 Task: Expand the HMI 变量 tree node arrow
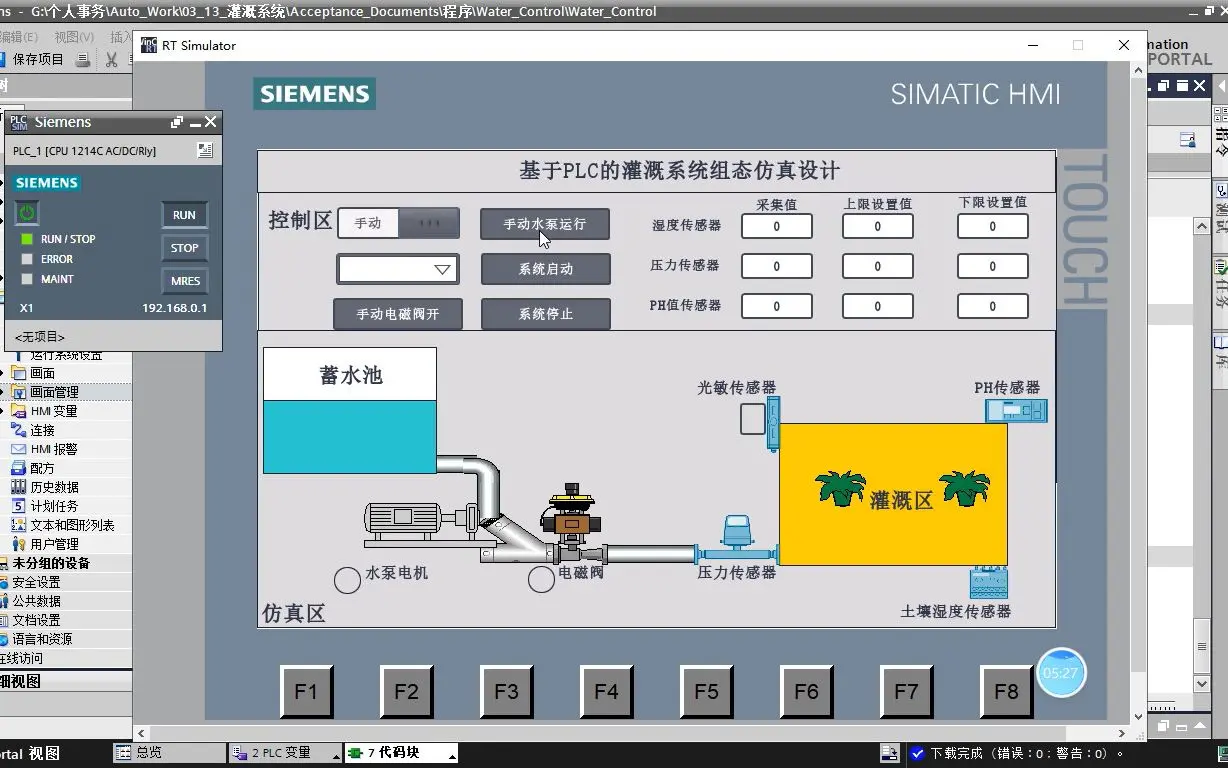click(3, 411)
